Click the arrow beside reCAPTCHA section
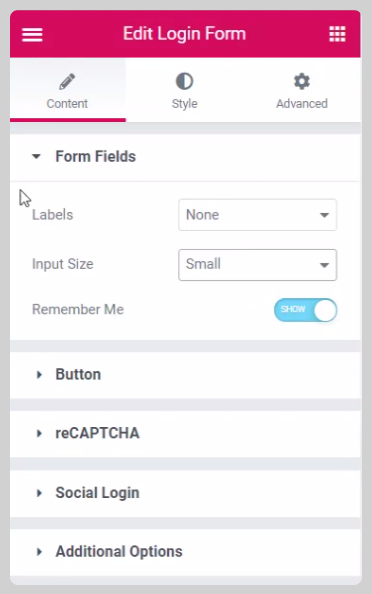372x594 pixels. [39, 433]
